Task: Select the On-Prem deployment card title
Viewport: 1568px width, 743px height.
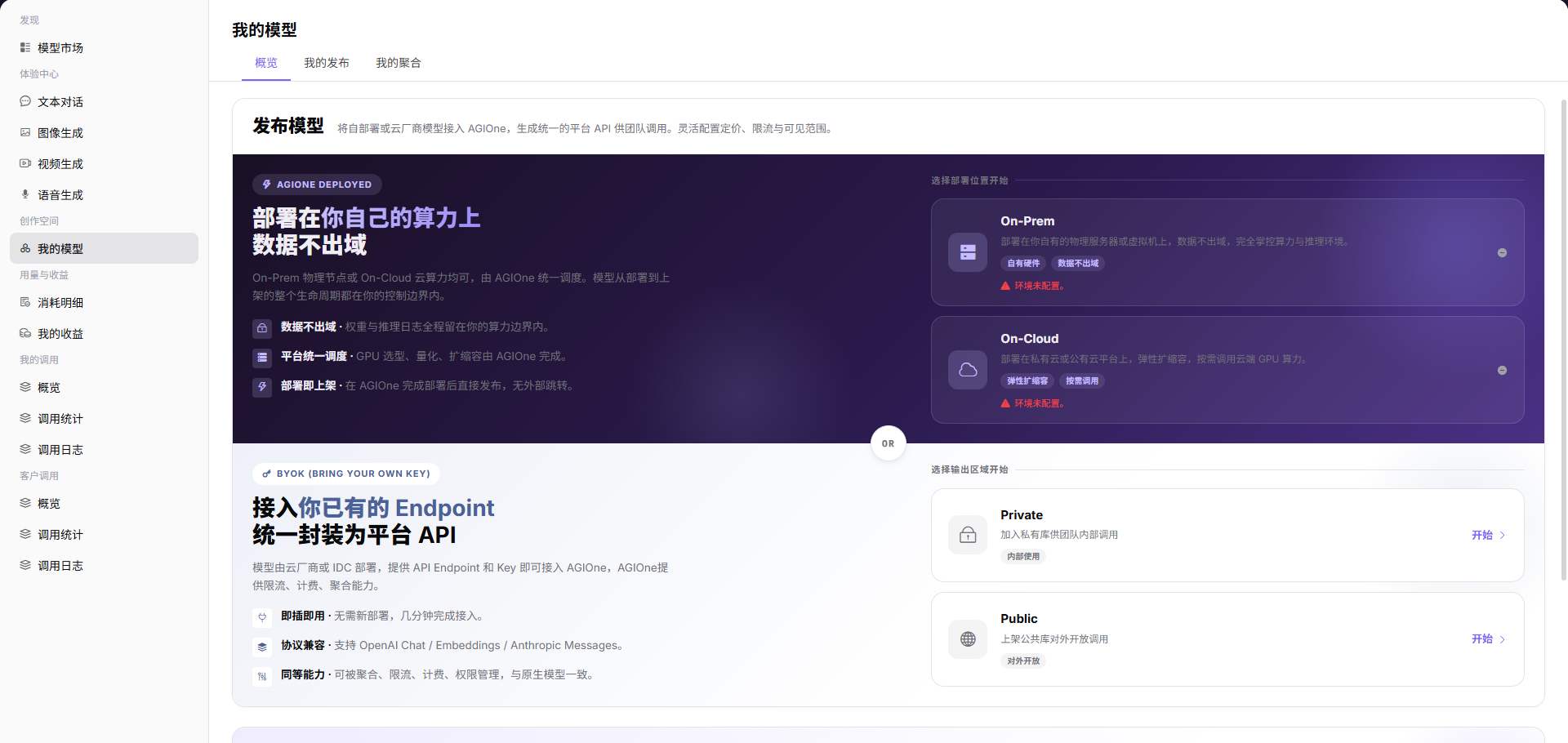Action: pos(1027,221)
